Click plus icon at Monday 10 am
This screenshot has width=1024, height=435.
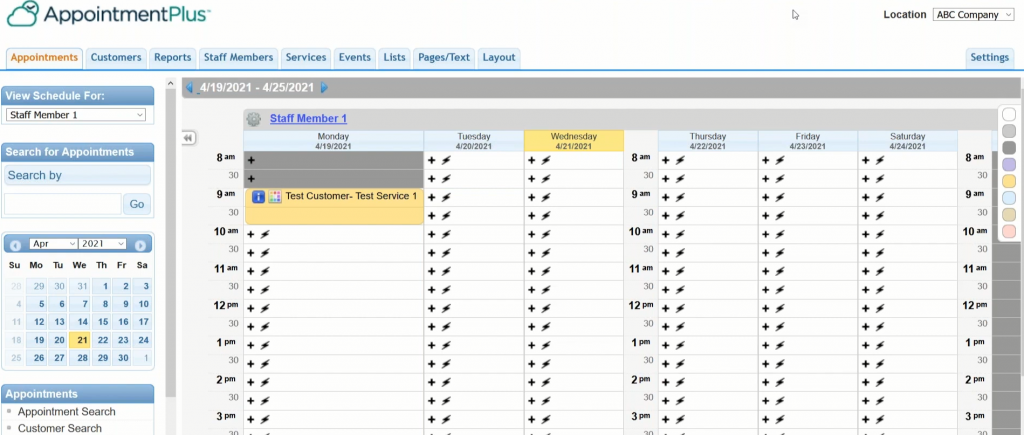[251, 234]
